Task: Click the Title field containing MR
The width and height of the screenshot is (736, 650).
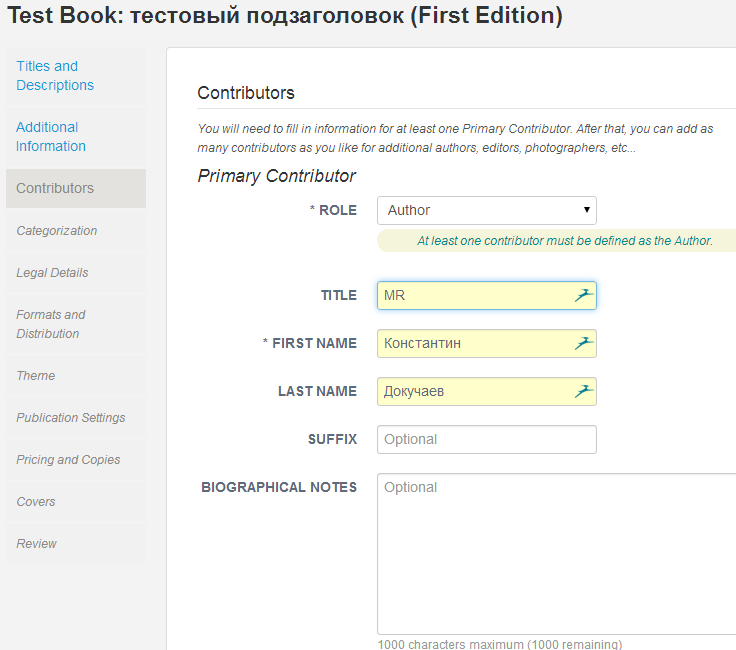Action: 487,295
